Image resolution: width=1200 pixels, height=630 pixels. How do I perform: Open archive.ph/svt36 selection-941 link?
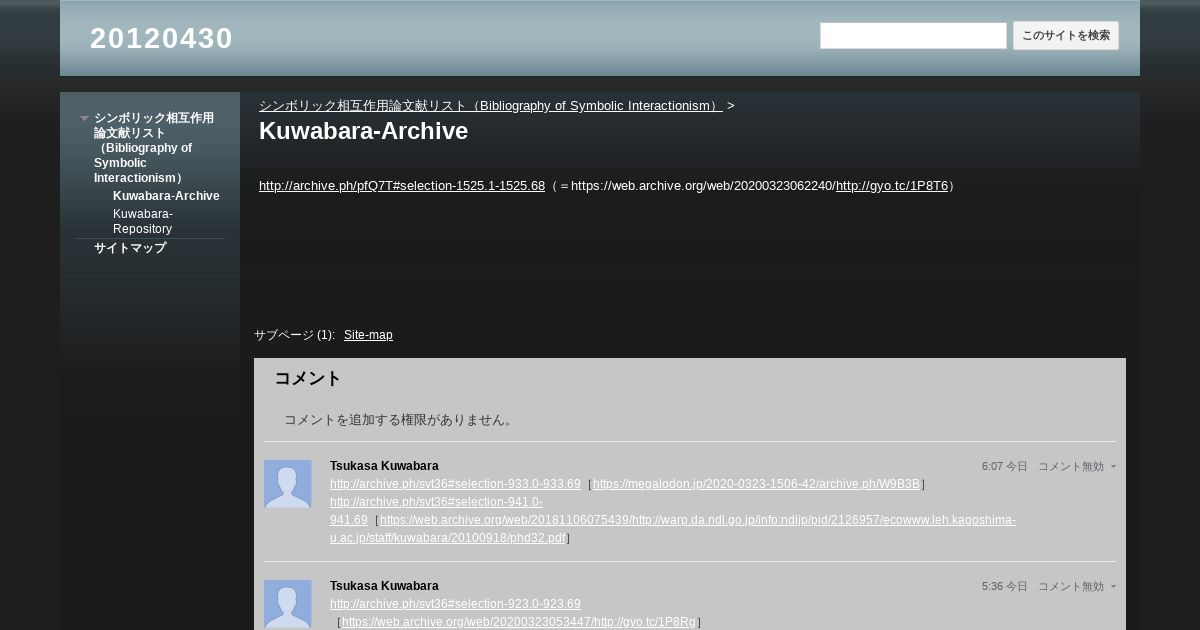click(437, 511)
